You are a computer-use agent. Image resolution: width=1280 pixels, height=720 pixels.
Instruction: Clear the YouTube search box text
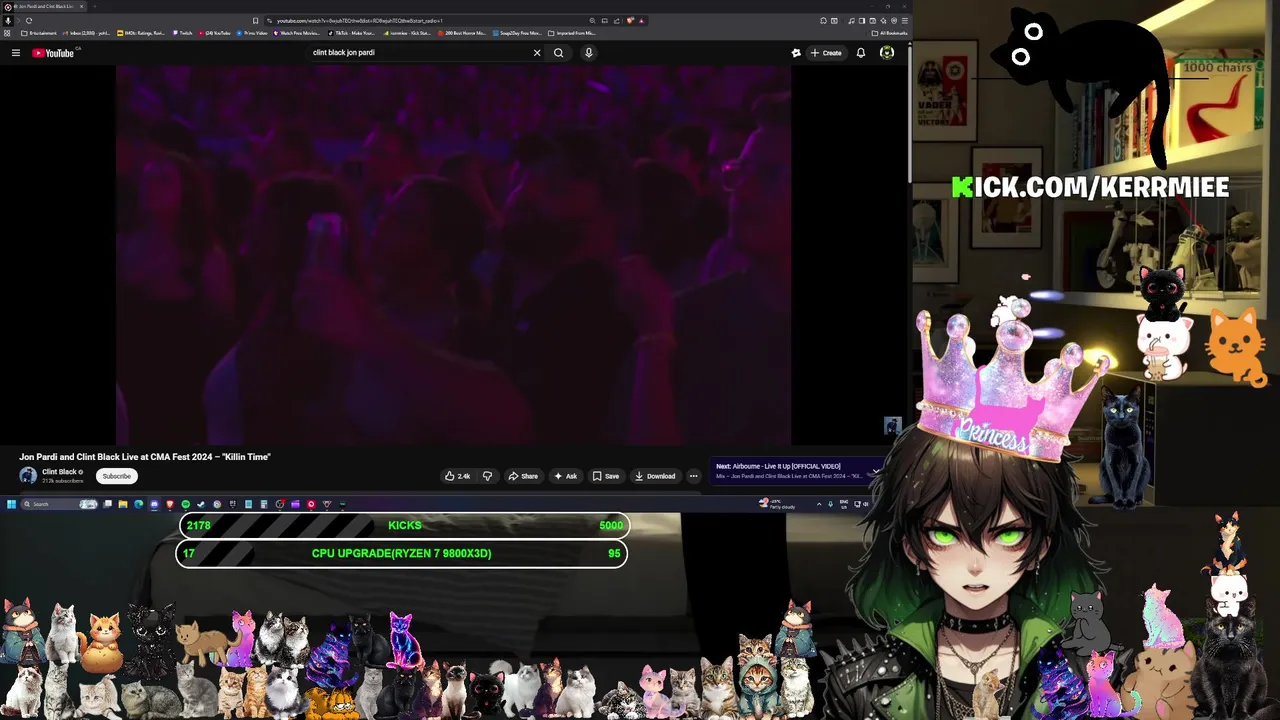tap(537, 53)
